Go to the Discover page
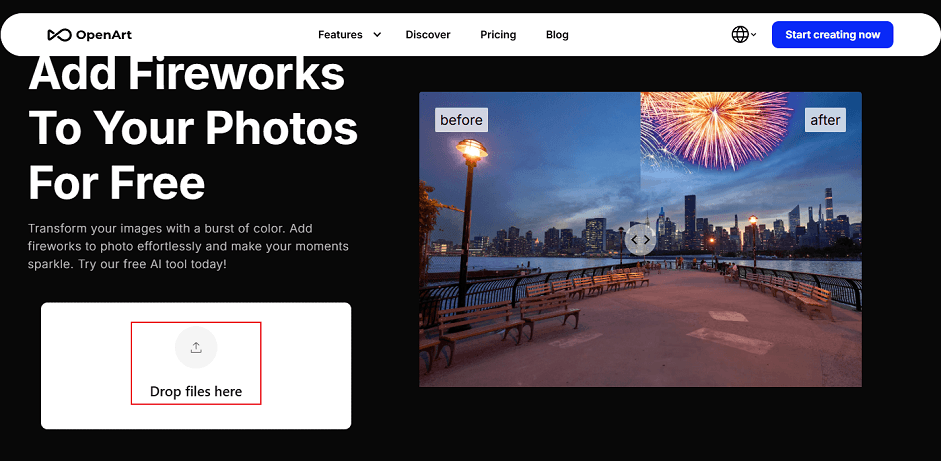This screenshot has height=461, width=941. pos(428,35)
